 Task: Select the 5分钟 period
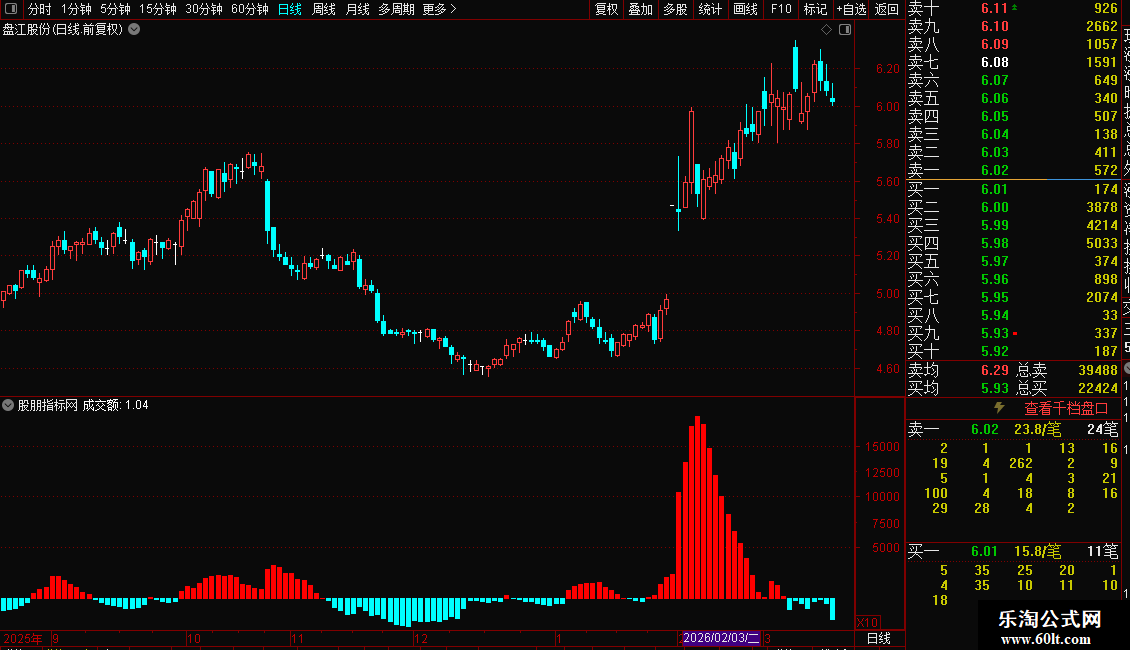(115, 9)
